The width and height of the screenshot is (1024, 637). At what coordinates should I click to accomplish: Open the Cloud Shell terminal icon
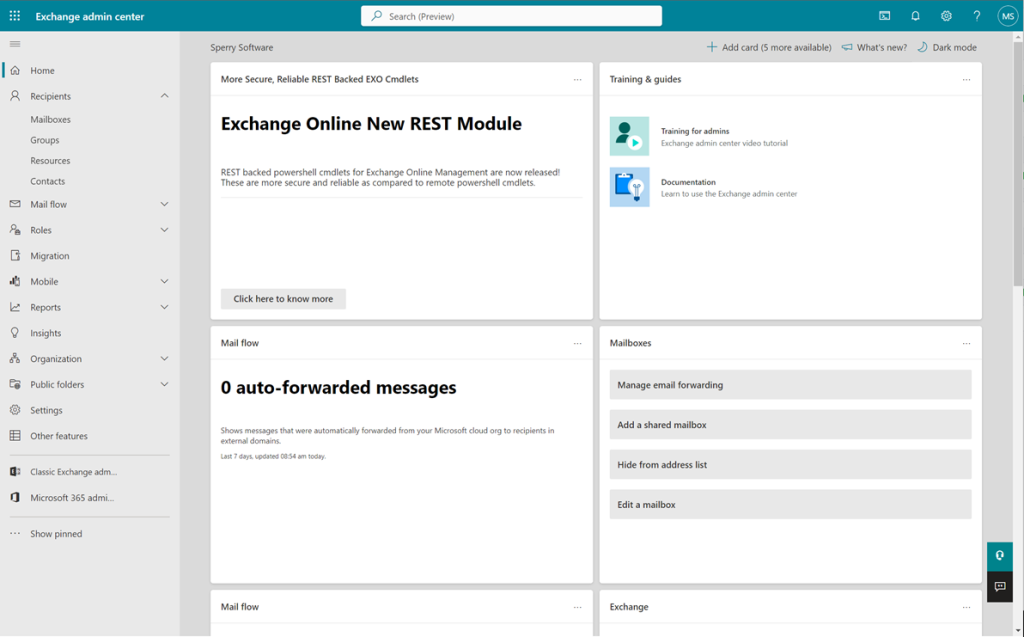pyautogui.click(x=883, y=16)
